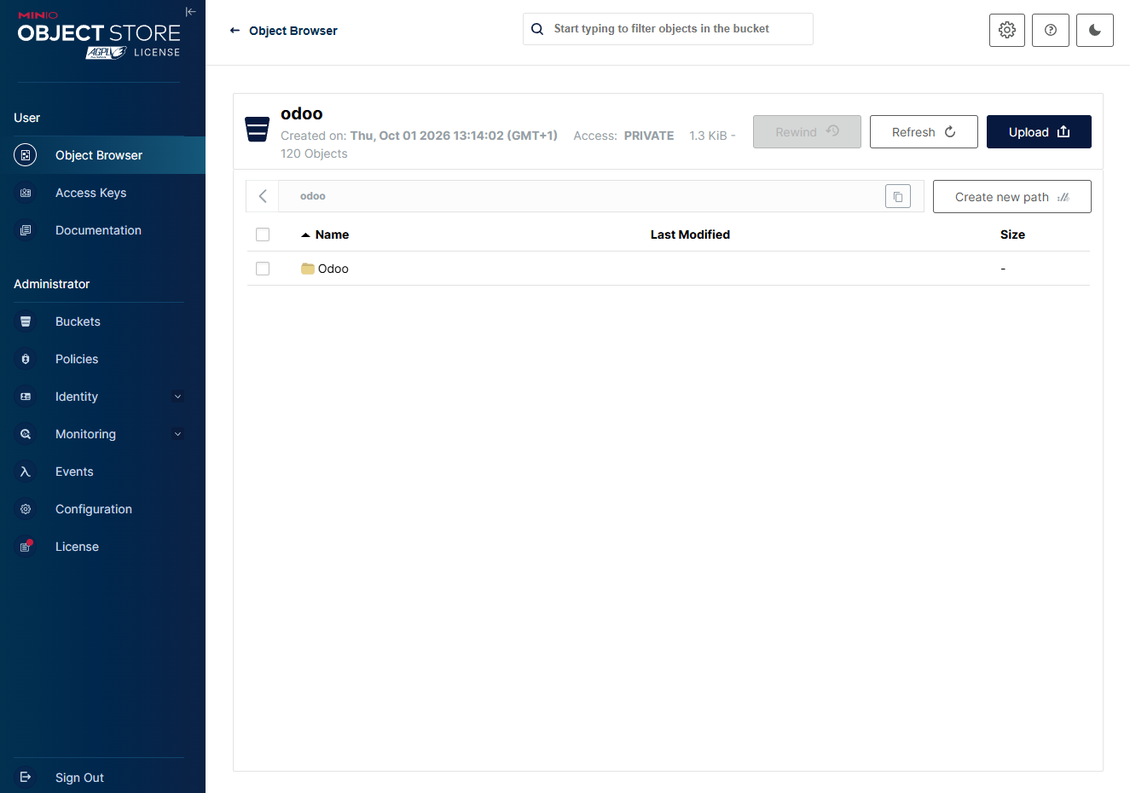This screenshot has height=793, width=1130.
Task: Open the help question-mark icon
Action: [1050, 30]
